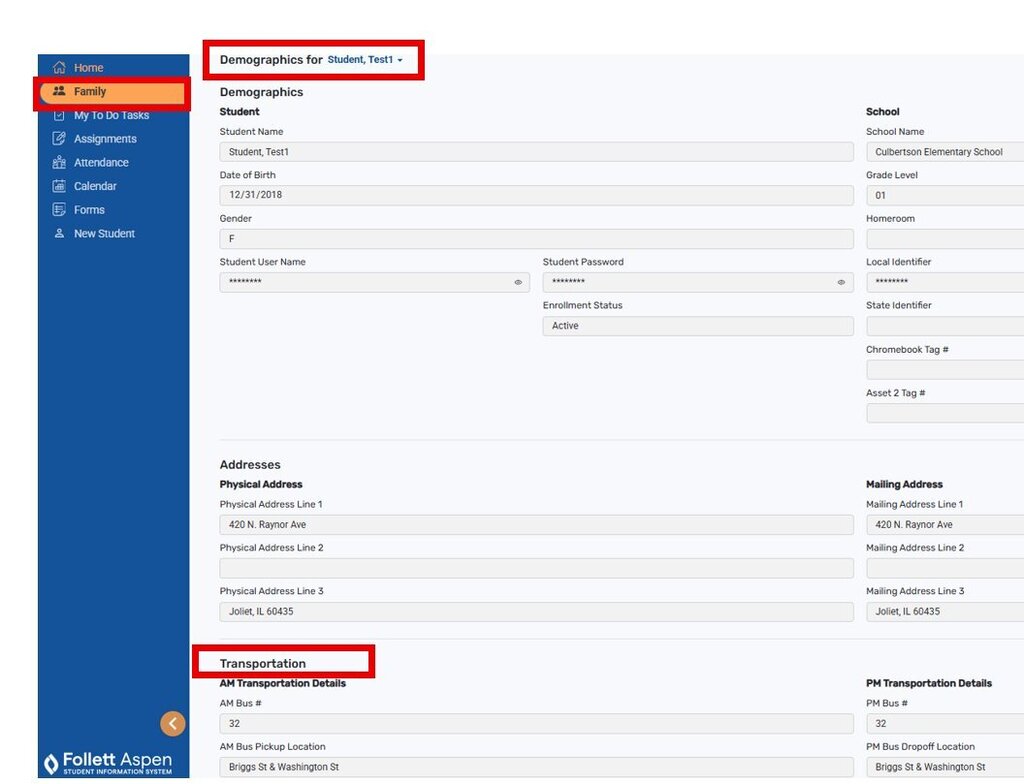The image size is (1024, 784).
Task: Click the Mailing Address subheading
Action: pos(904,484)
